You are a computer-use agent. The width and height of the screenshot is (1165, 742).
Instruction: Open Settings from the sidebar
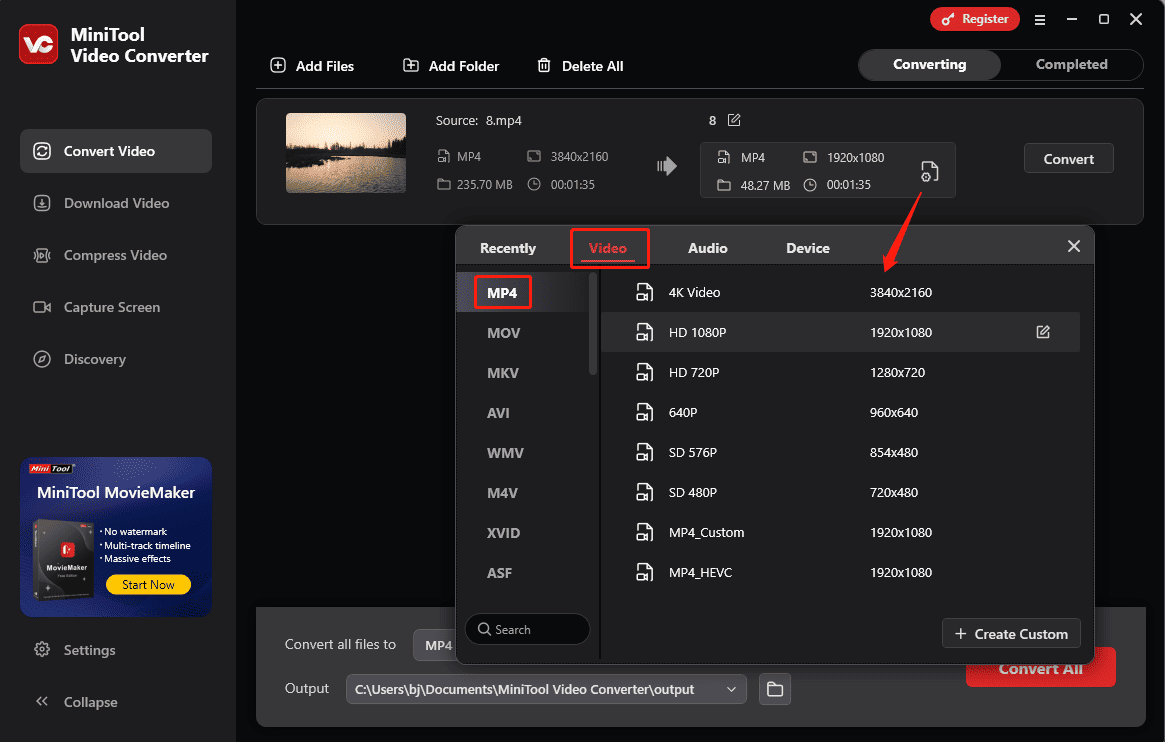[x=75, y=650]
